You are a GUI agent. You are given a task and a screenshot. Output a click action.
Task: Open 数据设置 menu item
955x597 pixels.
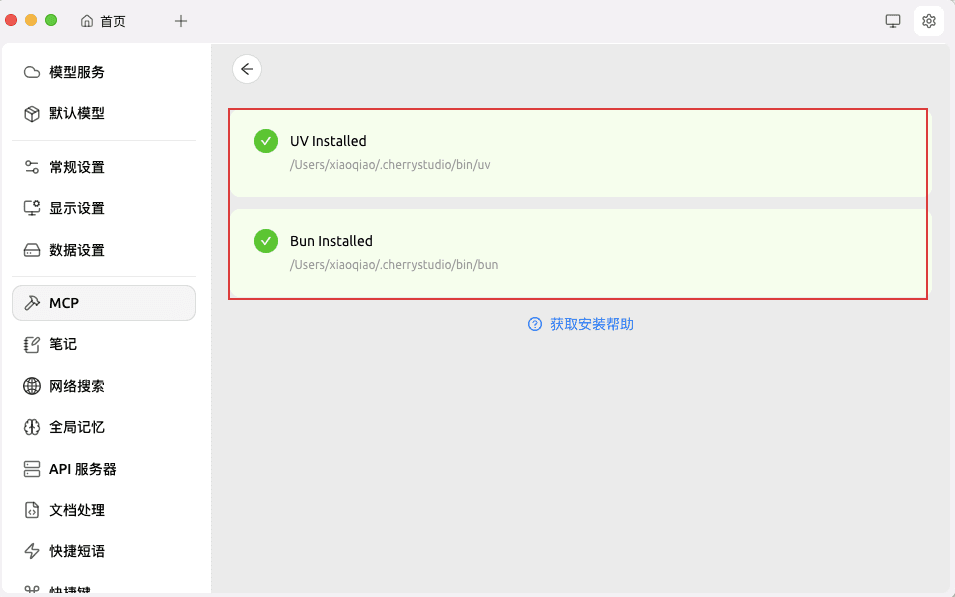(77, 250)
